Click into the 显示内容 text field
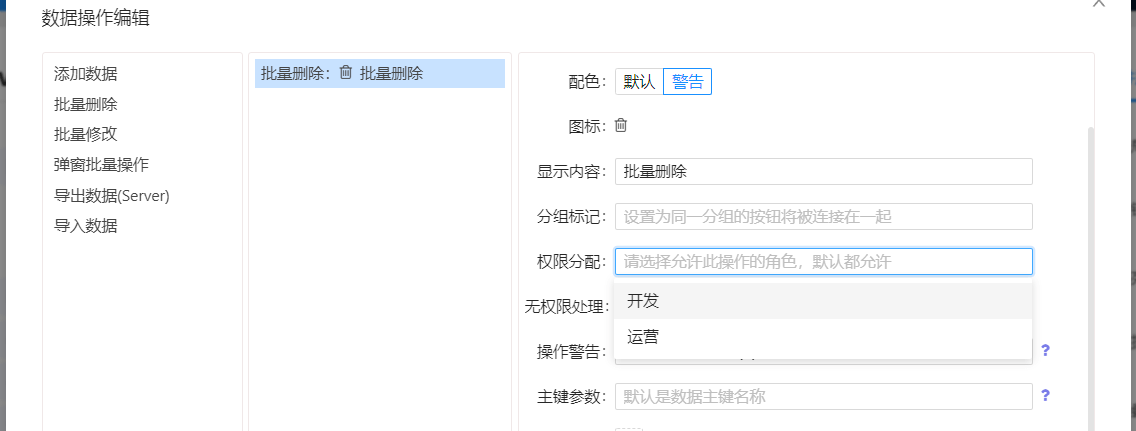 pos(823,172)
